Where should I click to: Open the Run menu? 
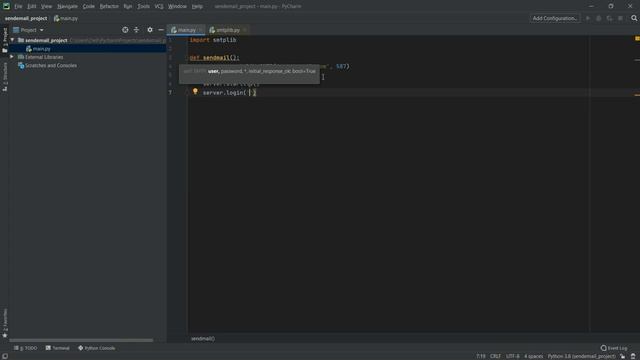128,7
